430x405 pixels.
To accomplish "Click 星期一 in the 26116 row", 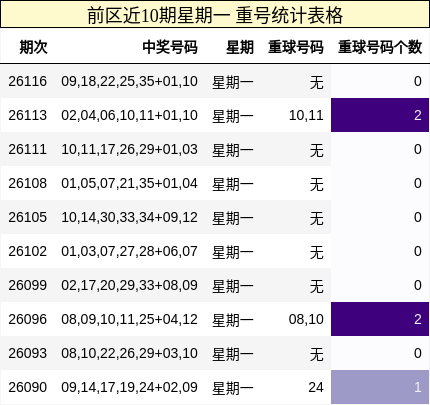I will [233, 82].
